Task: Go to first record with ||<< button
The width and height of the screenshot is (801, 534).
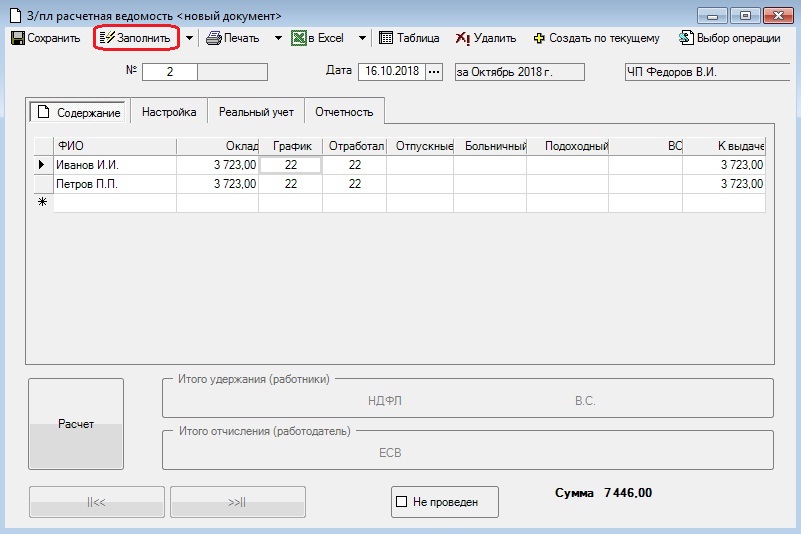Action: pos(97,502)
